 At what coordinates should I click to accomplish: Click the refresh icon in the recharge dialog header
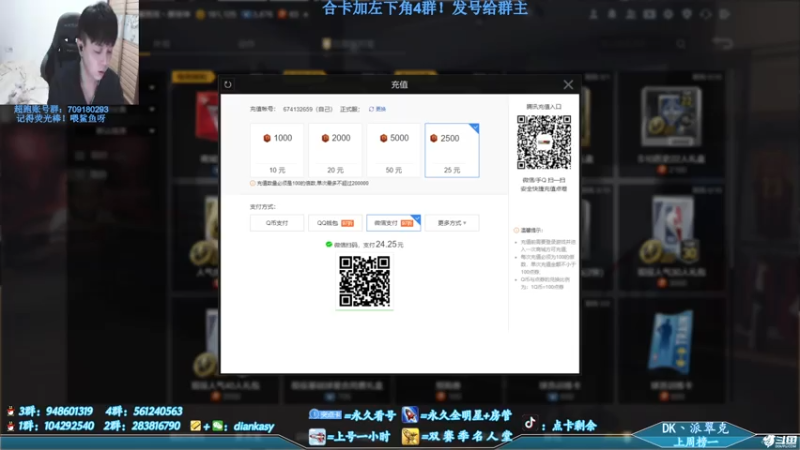(228, 85)
